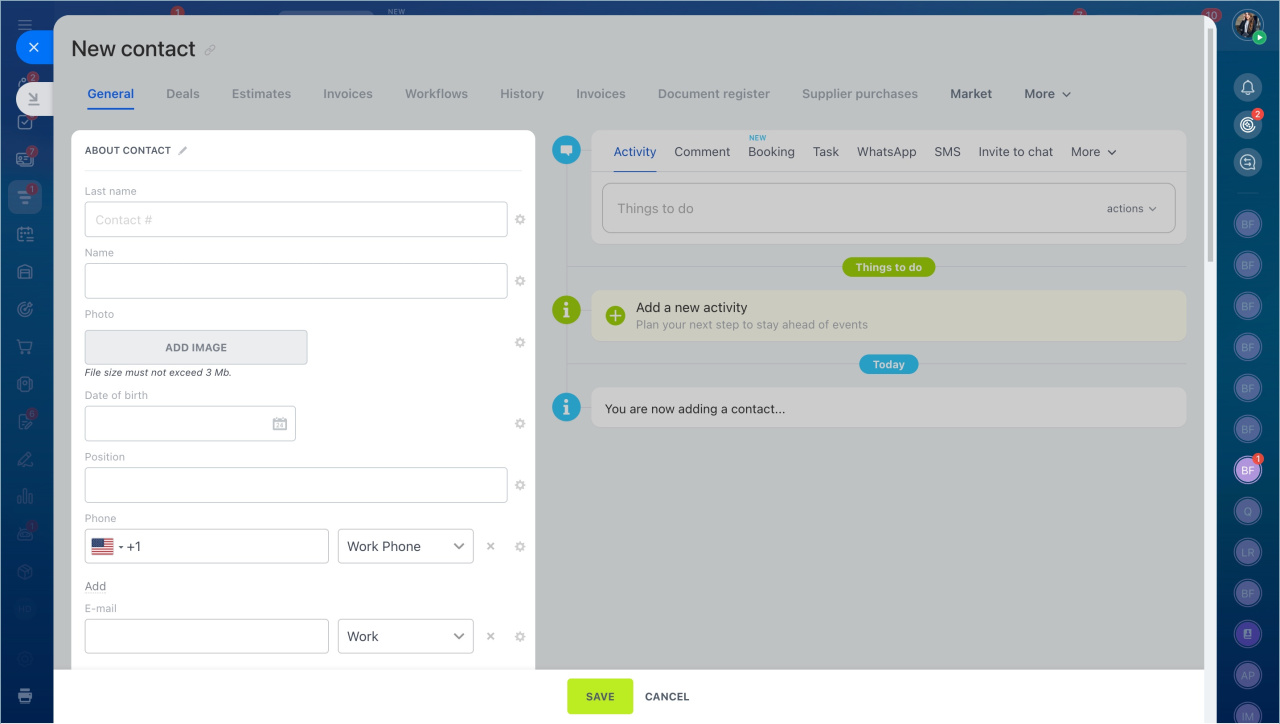
Task: Click into the Position input field
Action: click(296, 485)
